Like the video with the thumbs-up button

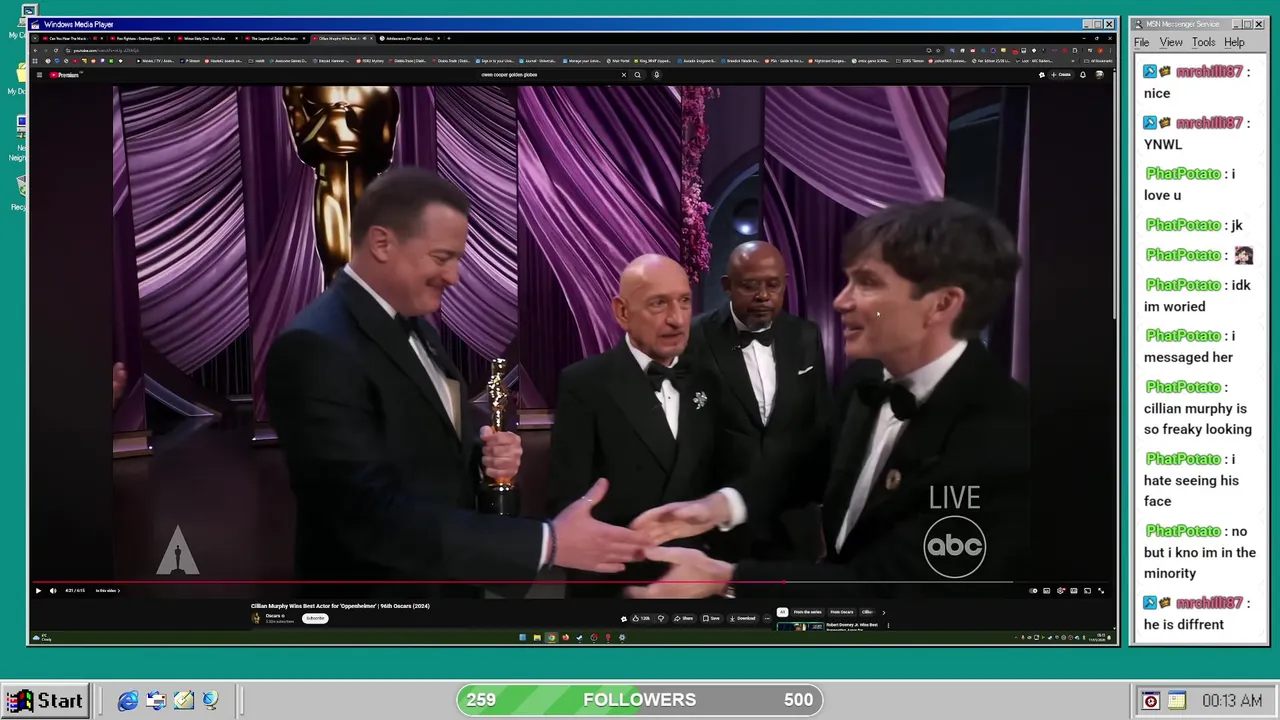click(x=641, y=618)
